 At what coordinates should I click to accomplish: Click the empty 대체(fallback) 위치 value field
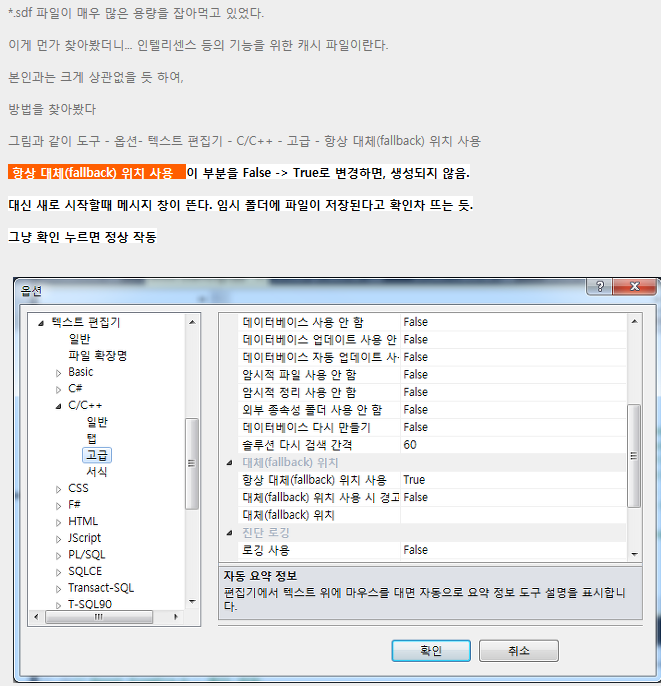tap(513, 515)
